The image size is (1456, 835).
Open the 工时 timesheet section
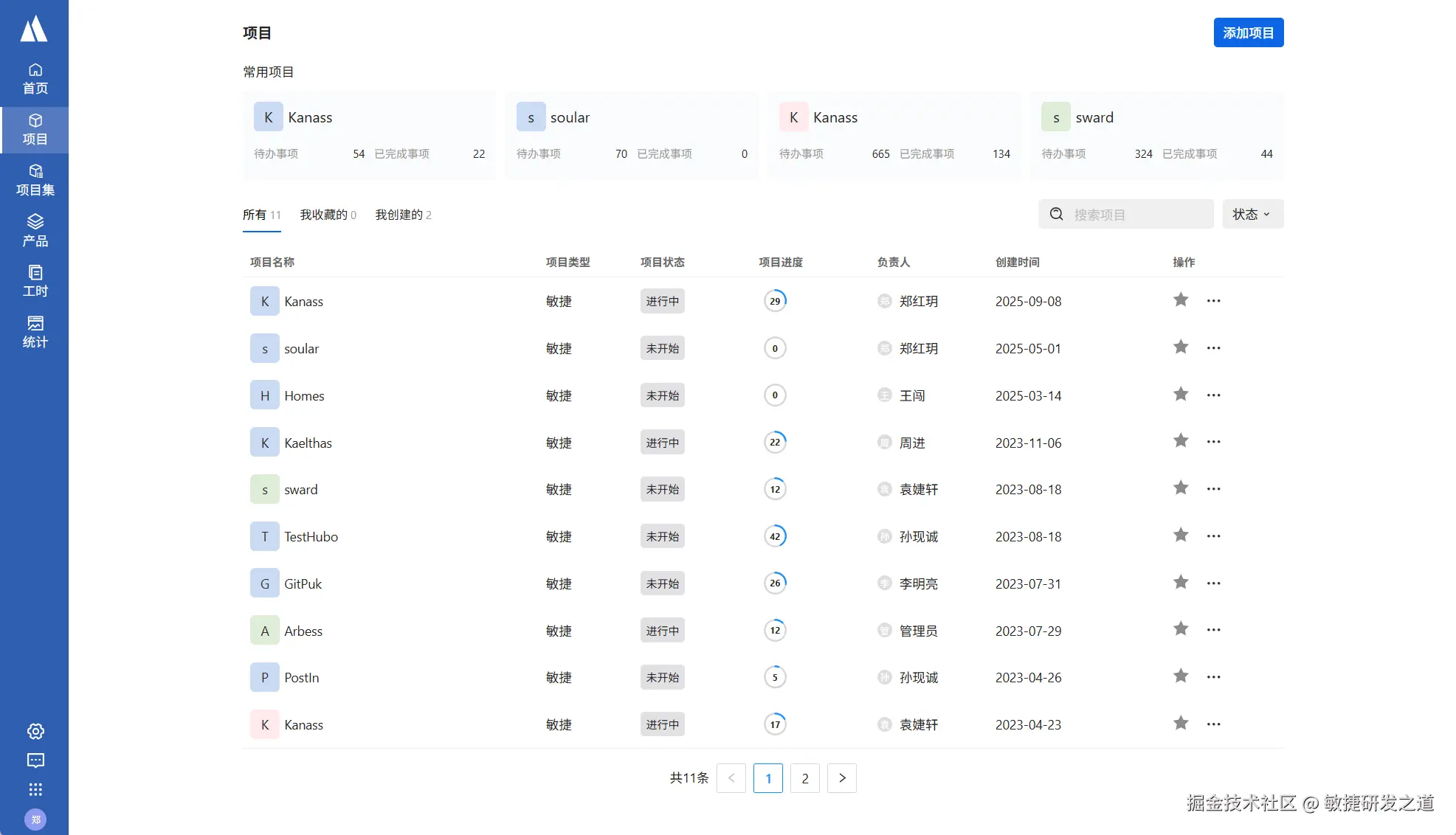click(x=35, y=281)
